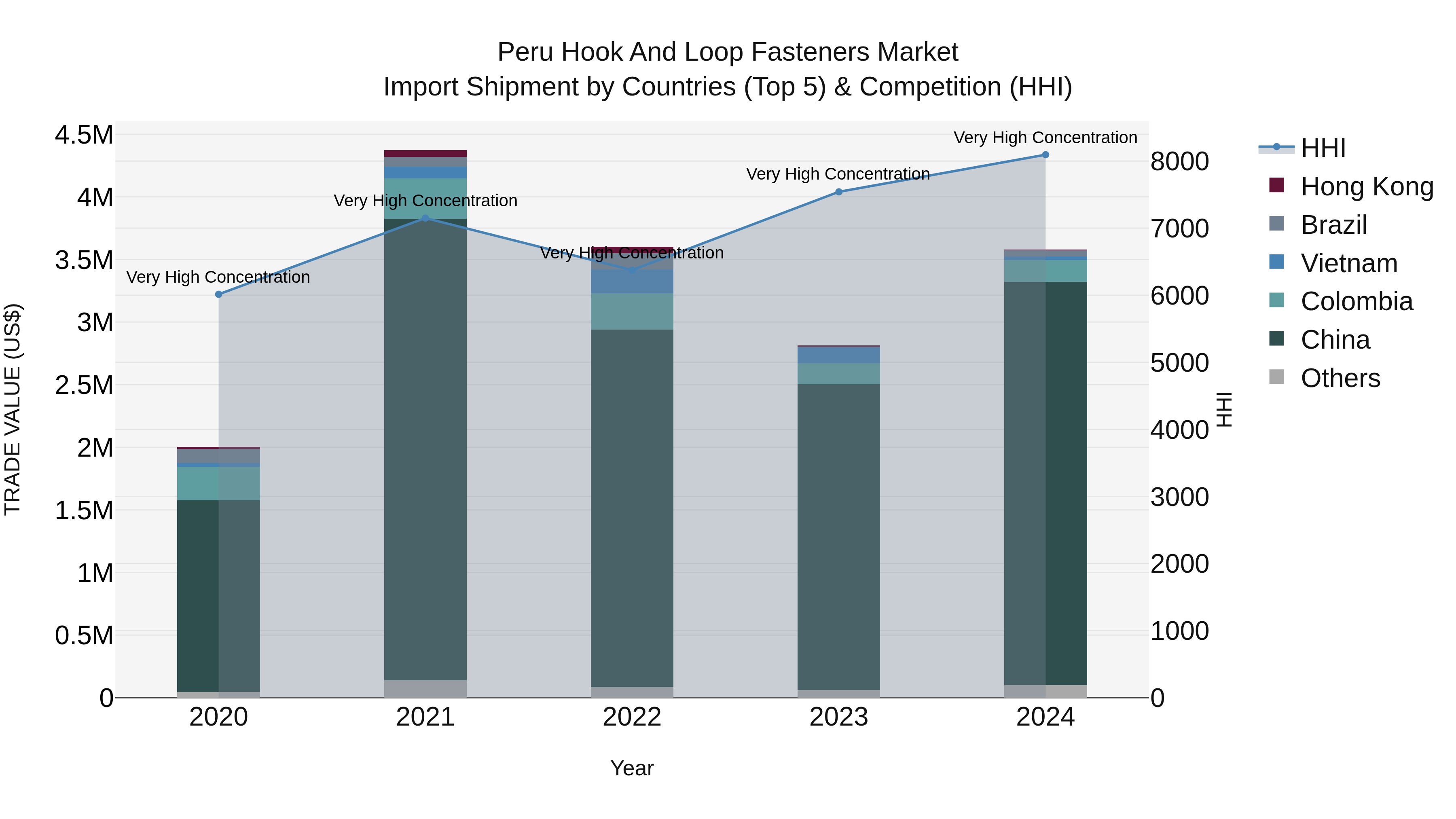Click the Others segment of 2021 bar
The height and width of the screenshot is (819, 1456).
425,689
